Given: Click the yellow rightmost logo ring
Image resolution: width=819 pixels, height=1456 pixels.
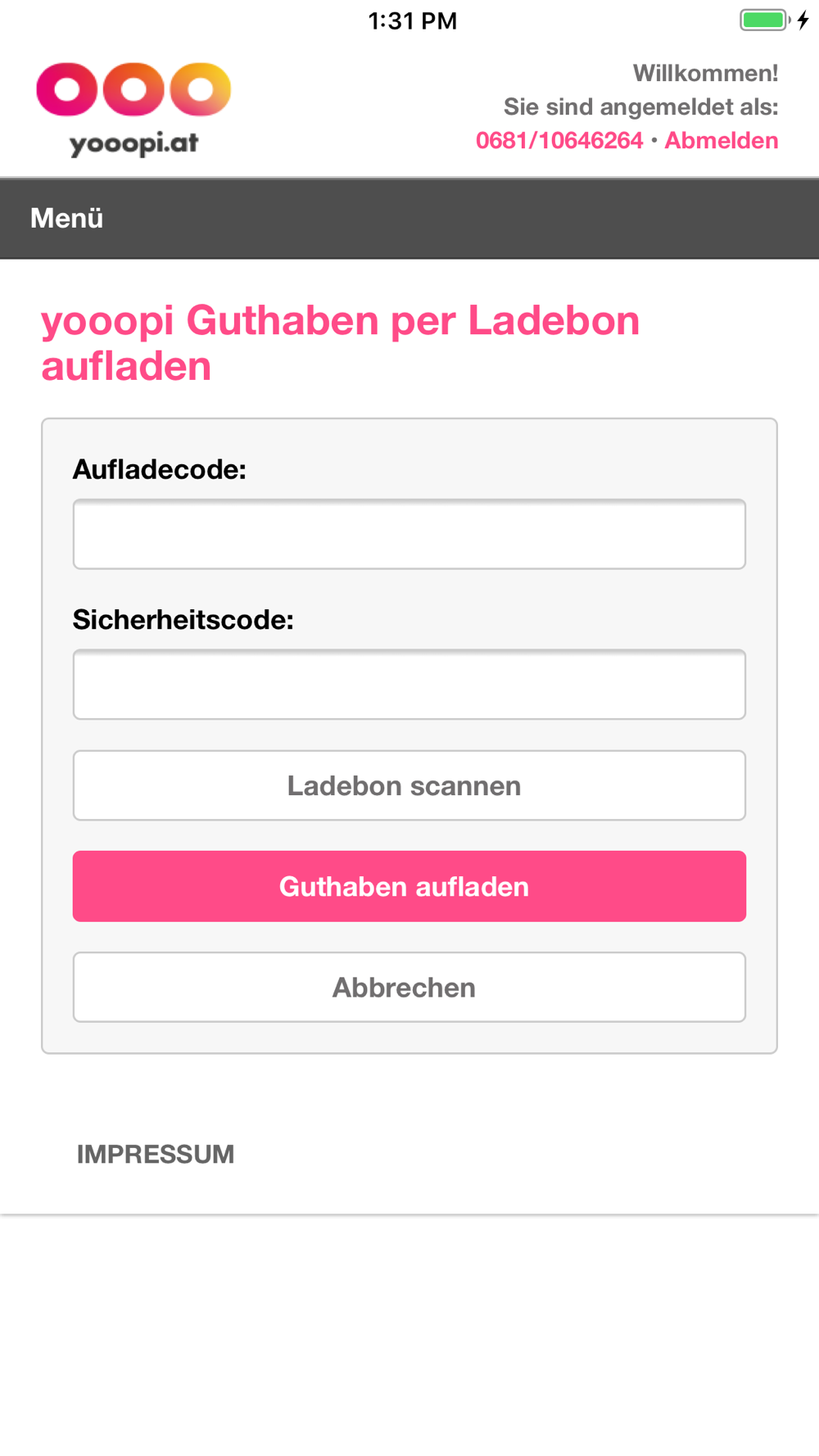Looking at the screenshot, I should pos(200,89).
